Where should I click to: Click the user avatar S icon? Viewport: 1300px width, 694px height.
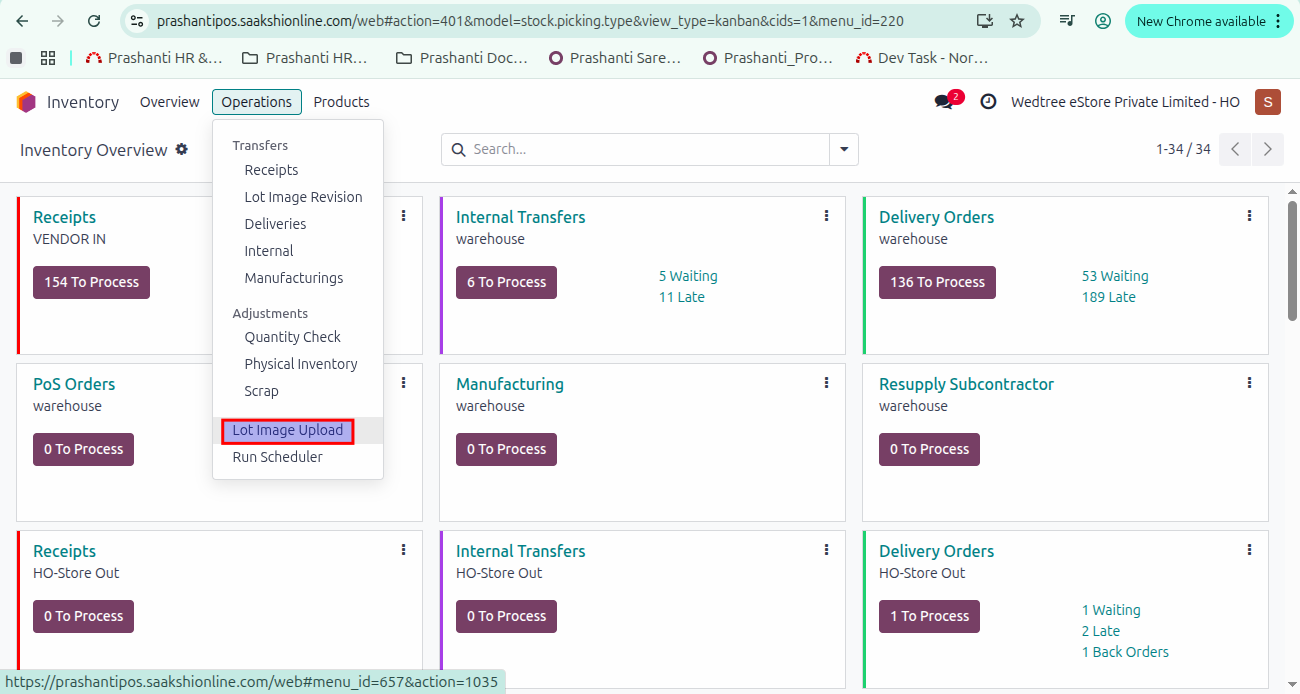(x=1267, y=102)
